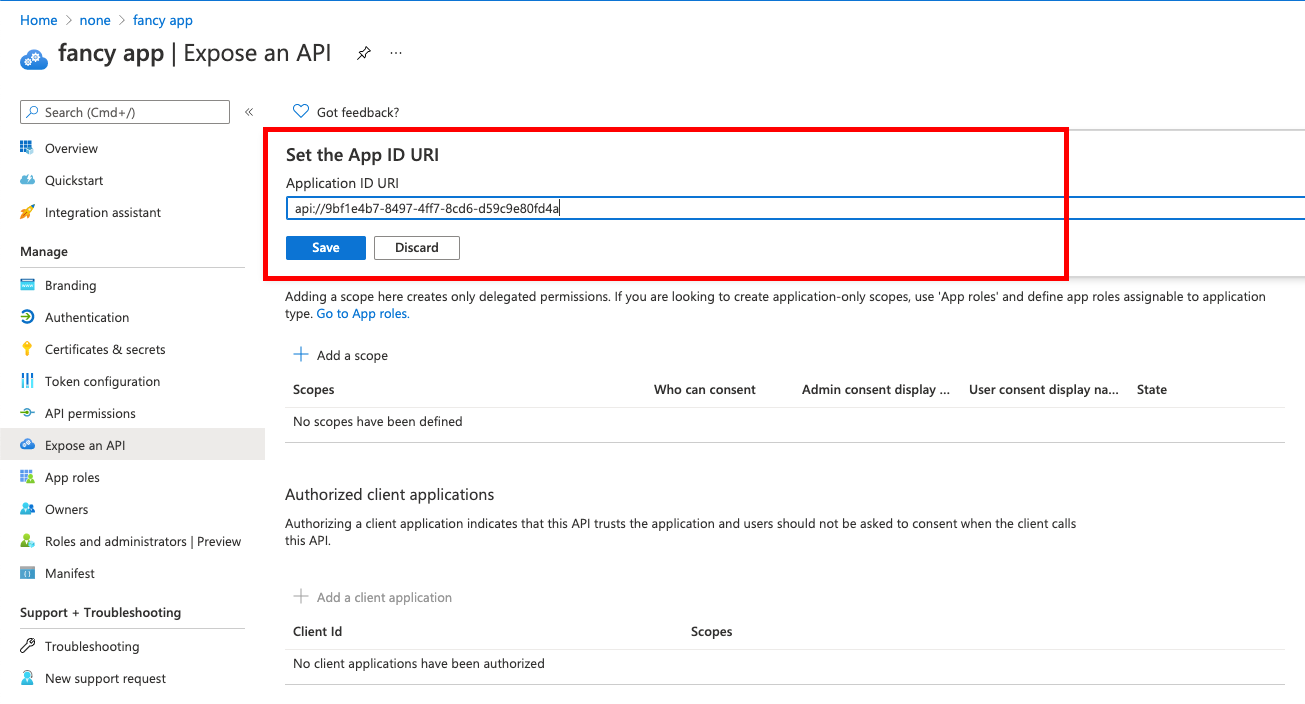Save the Application ID URI
Screen dimensions: 1305x704
(325, 247)
